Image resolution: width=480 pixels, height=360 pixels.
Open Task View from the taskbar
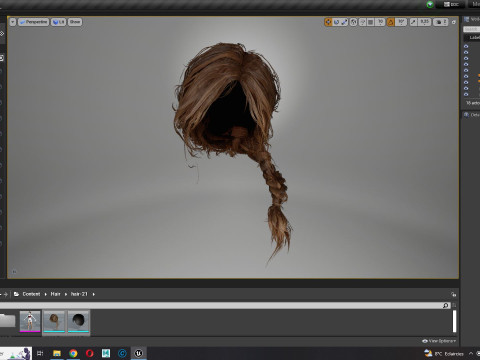coord(40,353)
